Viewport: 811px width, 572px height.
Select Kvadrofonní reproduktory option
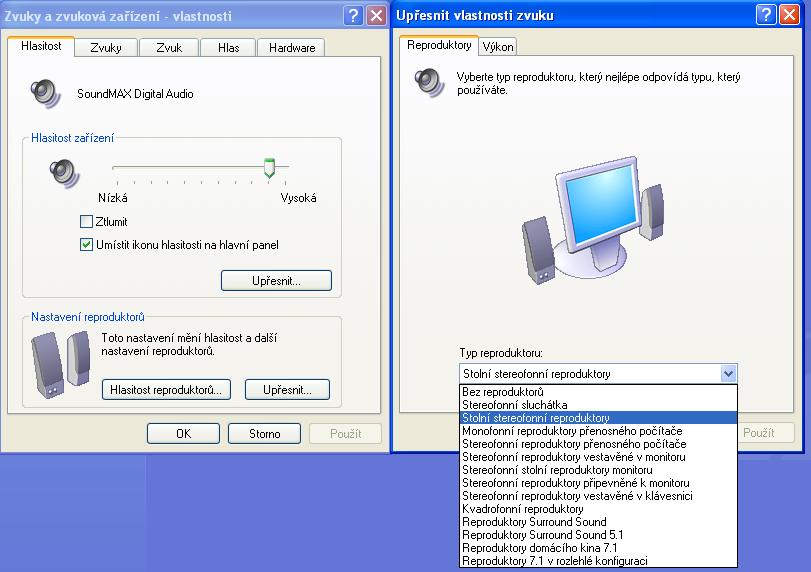[x=598, y=508]
